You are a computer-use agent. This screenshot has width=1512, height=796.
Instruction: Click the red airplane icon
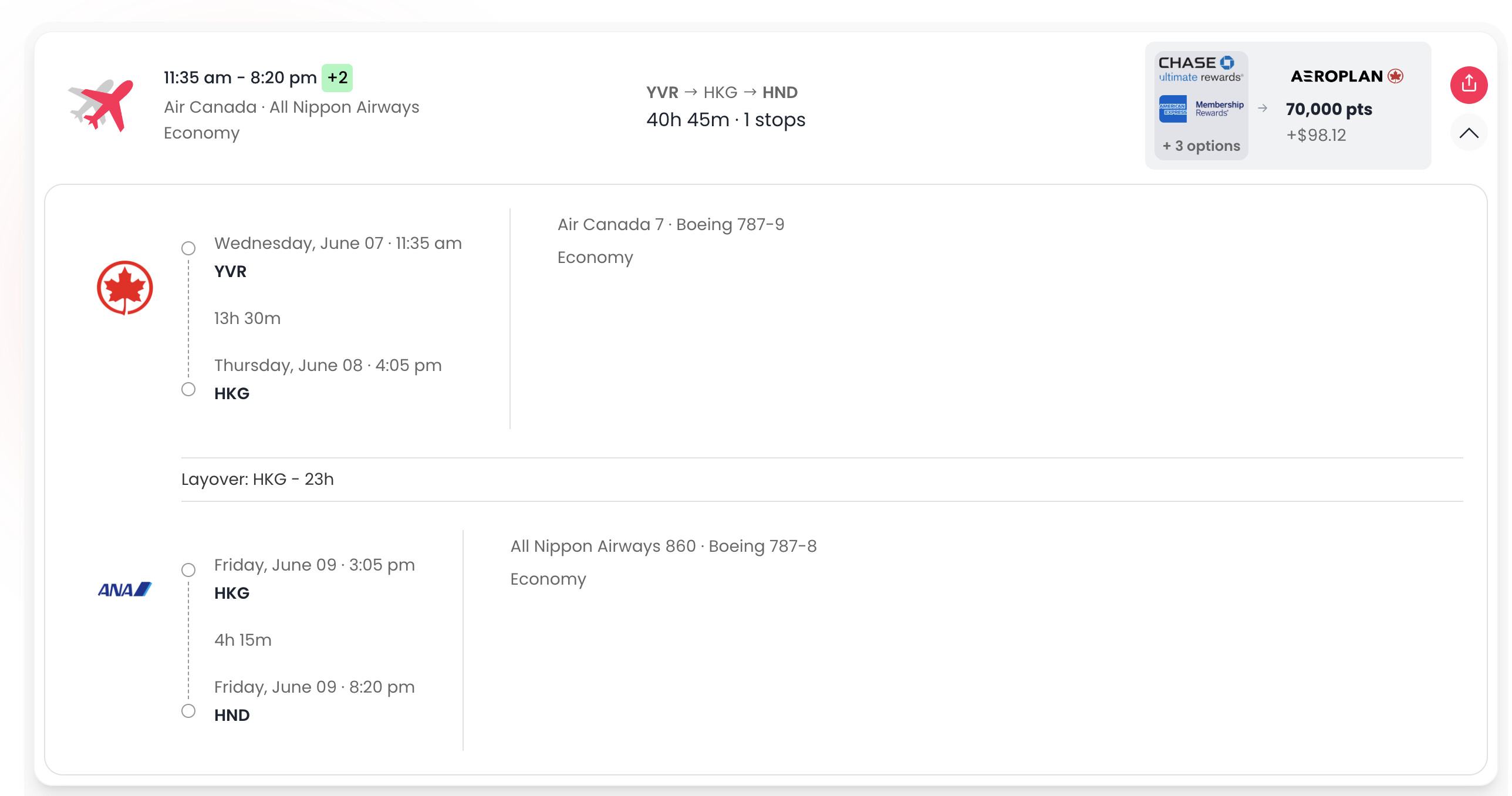coord(102,106)
